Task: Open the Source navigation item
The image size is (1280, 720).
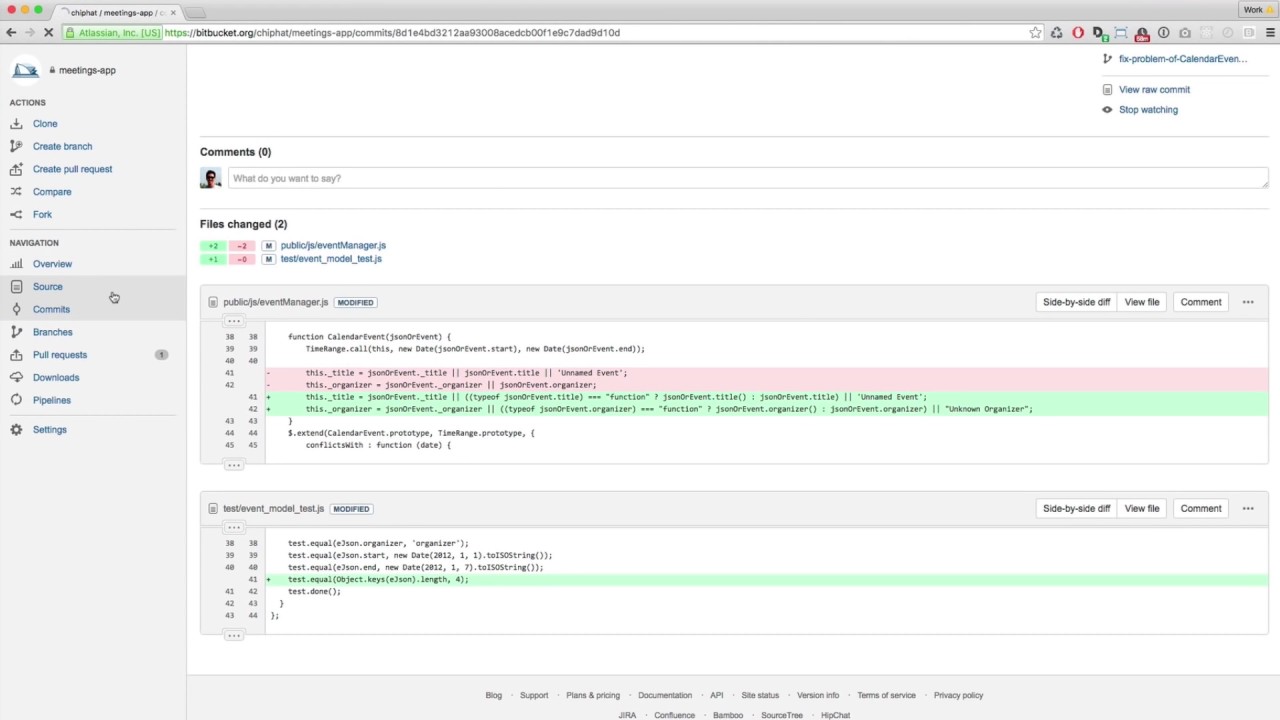Action: (x=47, y=287)
